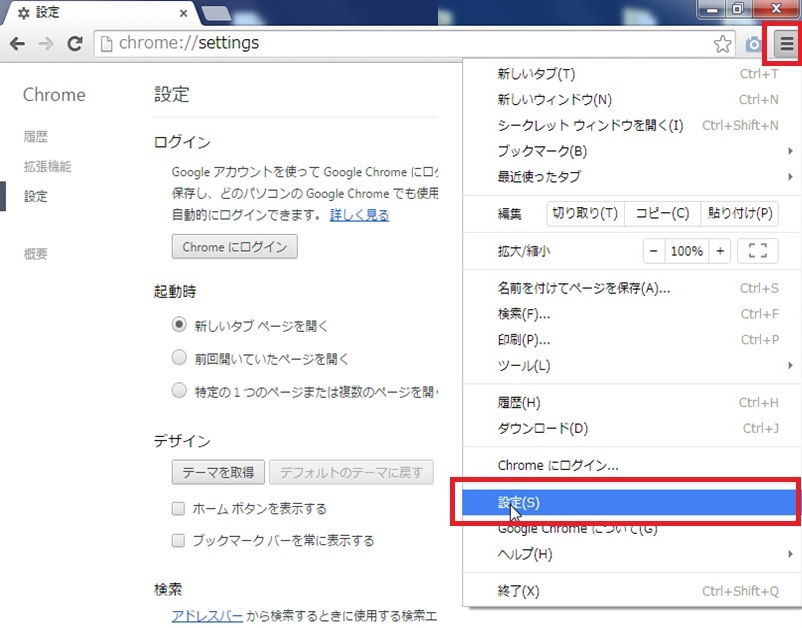Choose 履歴(H) menu item

(x=631, y=403)
